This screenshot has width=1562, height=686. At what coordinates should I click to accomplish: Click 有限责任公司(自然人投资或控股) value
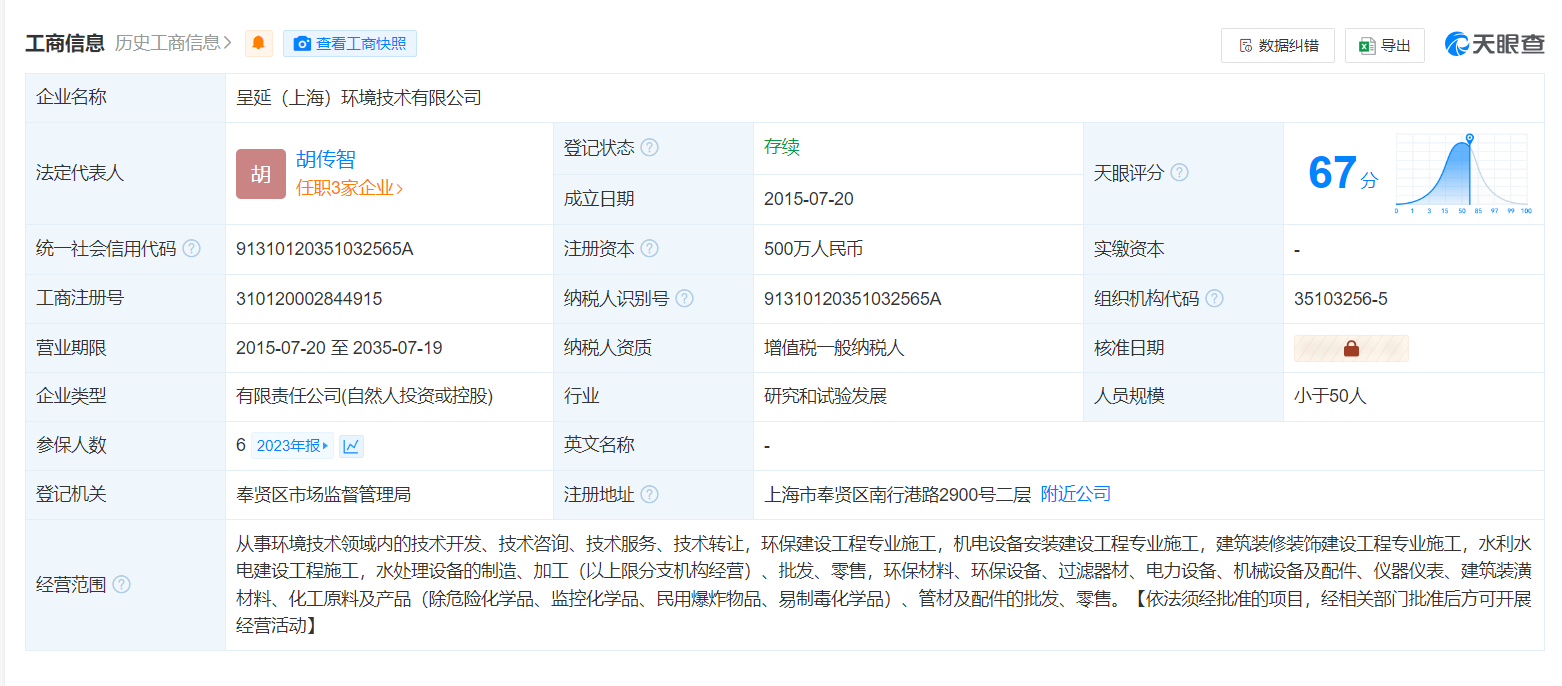[365, 396]
